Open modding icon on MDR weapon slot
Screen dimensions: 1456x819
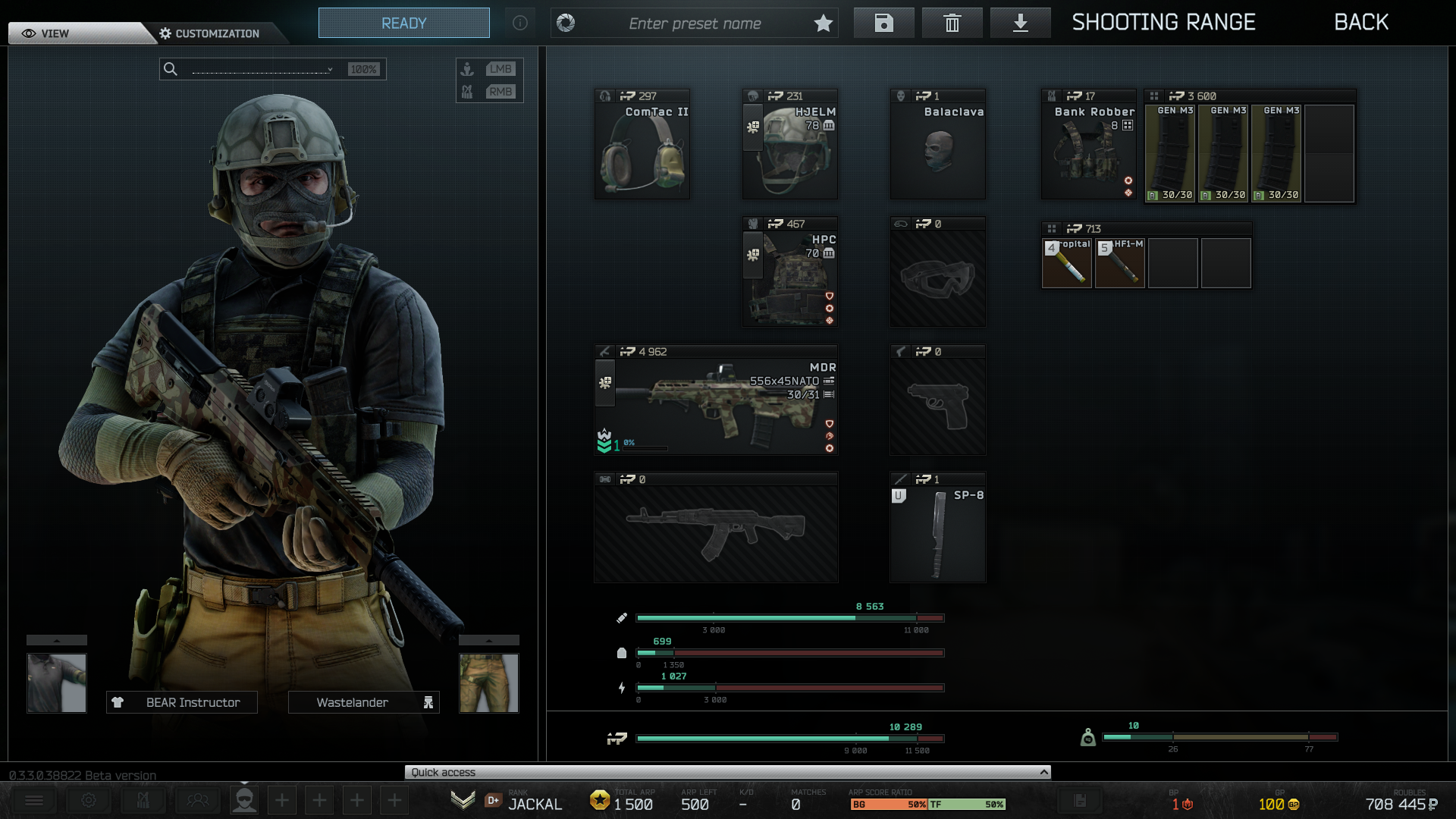click(x=604, y=382)
